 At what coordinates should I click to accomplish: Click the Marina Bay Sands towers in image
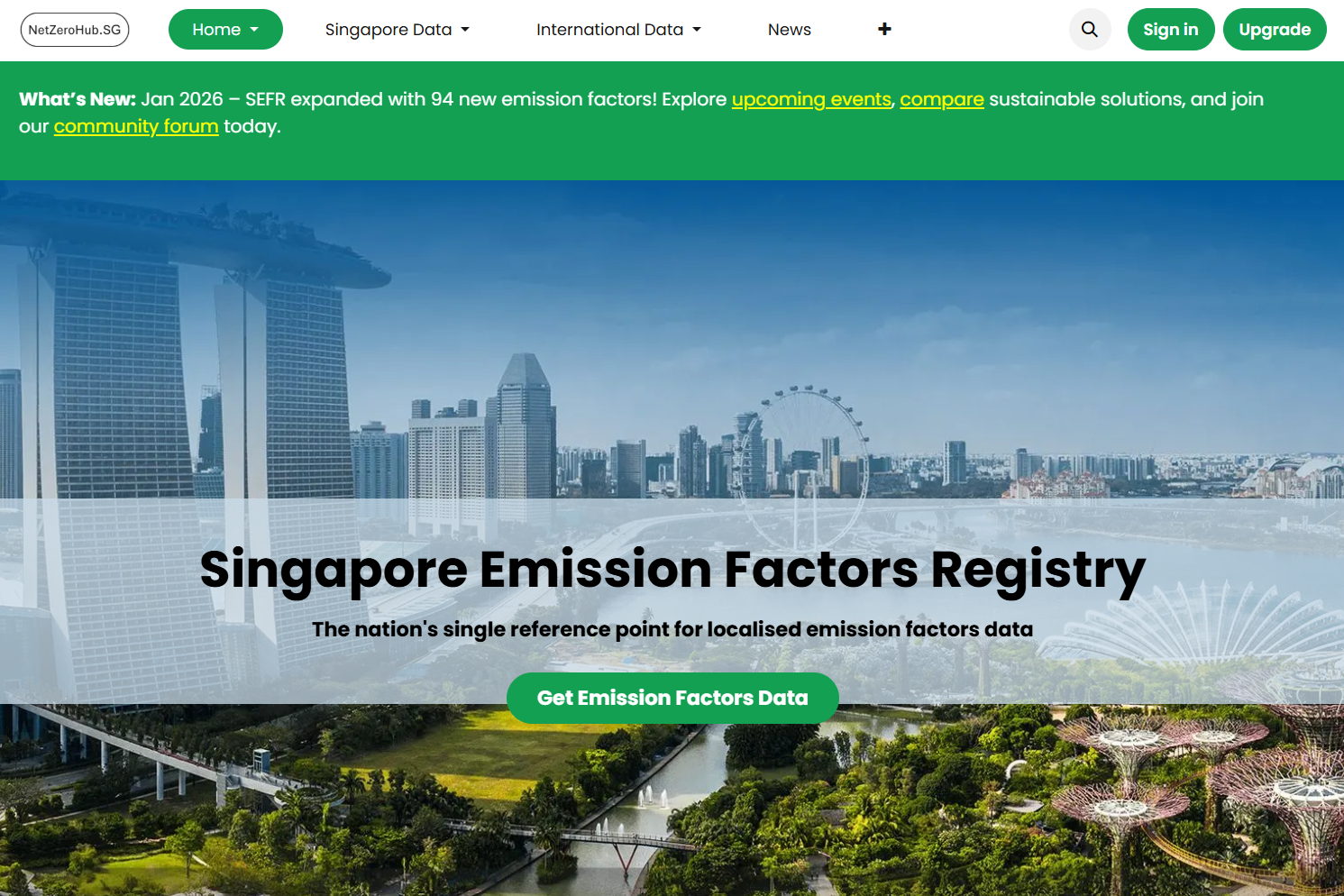pyautogui.click(x=180, y=361)
